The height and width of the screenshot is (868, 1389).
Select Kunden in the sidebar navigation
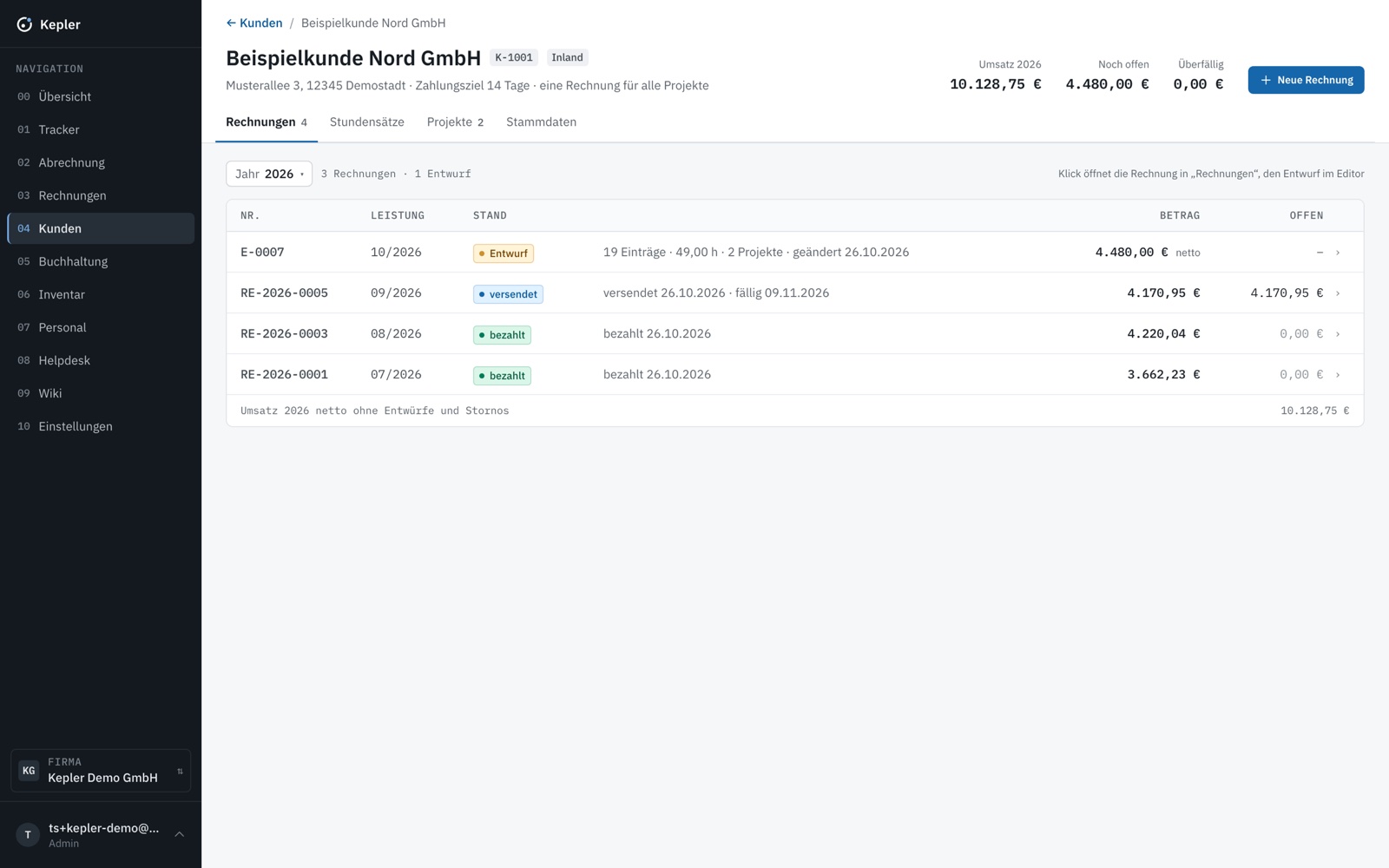[x=101, y=228]
